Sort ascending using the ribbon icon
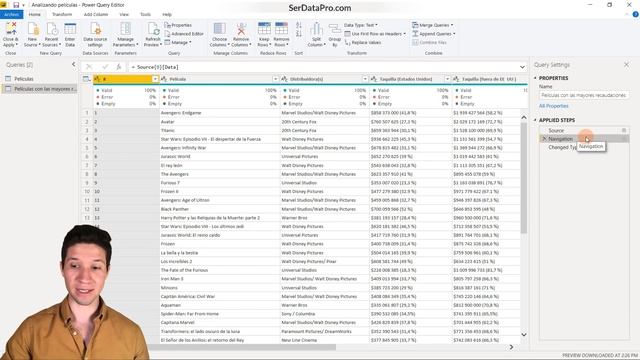Viewport: 640px width, 360px height. point(299,25)
